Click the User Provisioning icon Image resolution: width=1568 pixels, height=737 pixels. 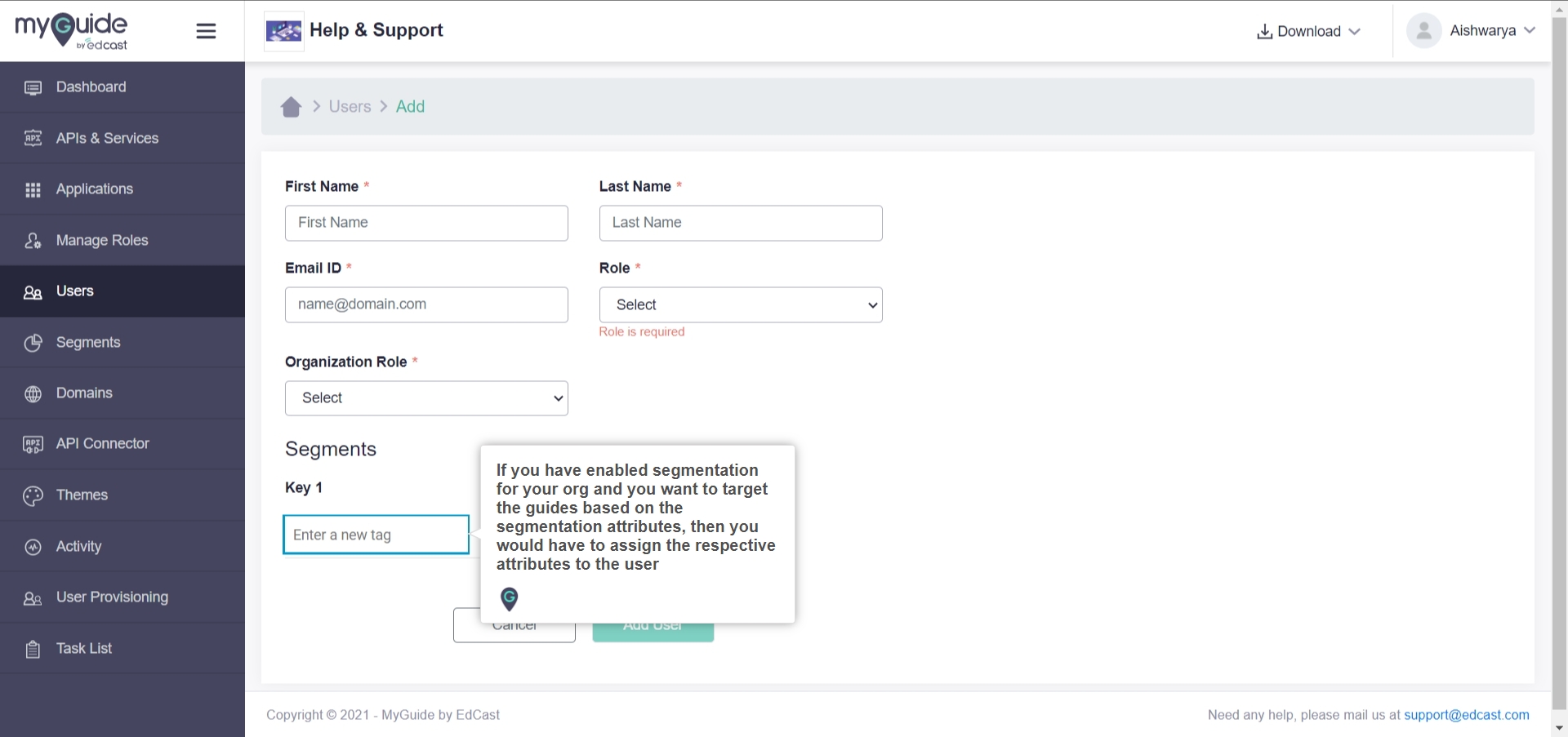(x=33, y=598)
